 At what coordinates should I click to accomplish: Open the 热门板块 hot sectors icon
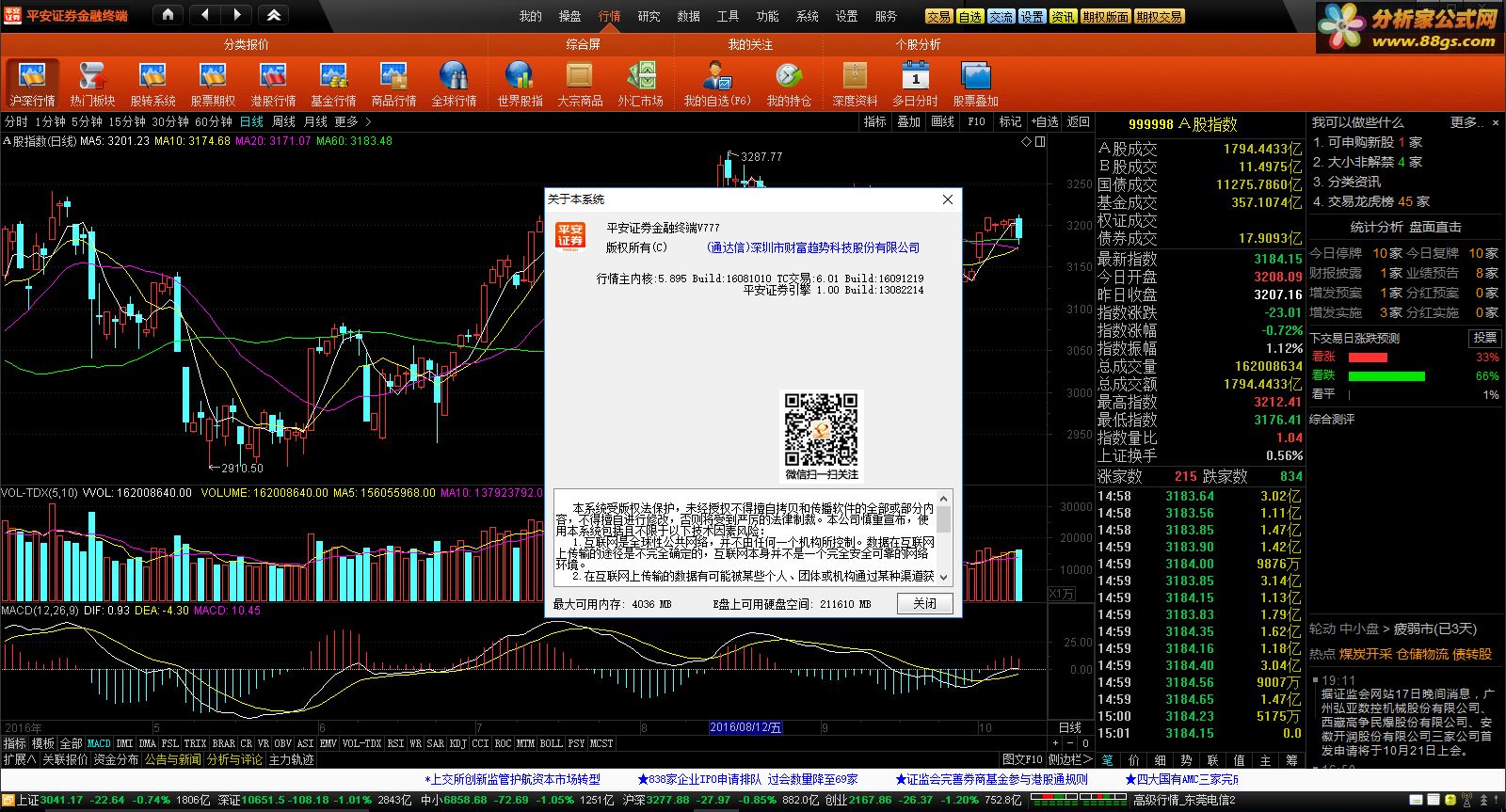coord(92,84)
